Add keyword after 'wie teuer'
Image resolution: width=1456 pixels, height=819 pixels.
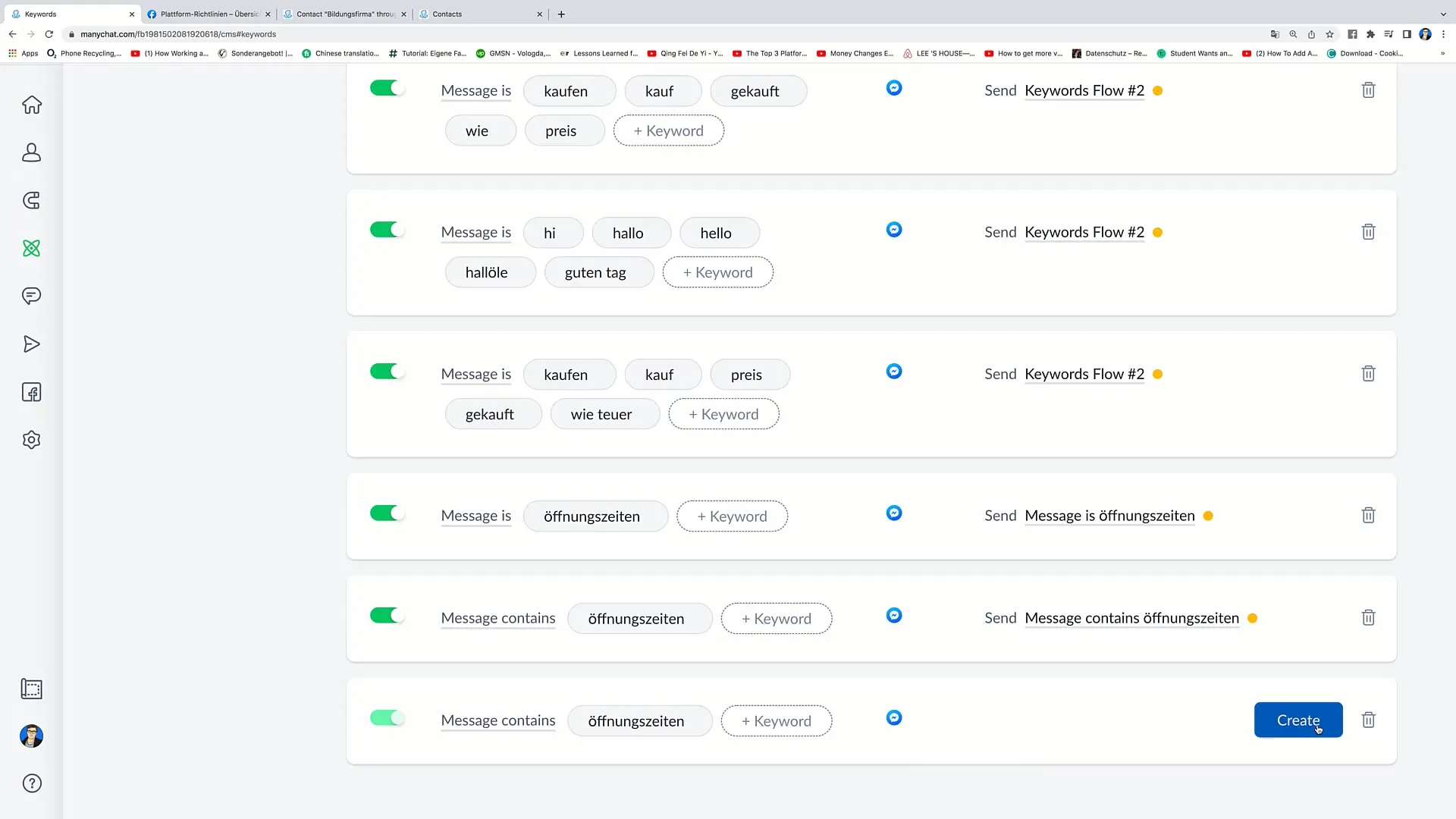click(723, 414)
